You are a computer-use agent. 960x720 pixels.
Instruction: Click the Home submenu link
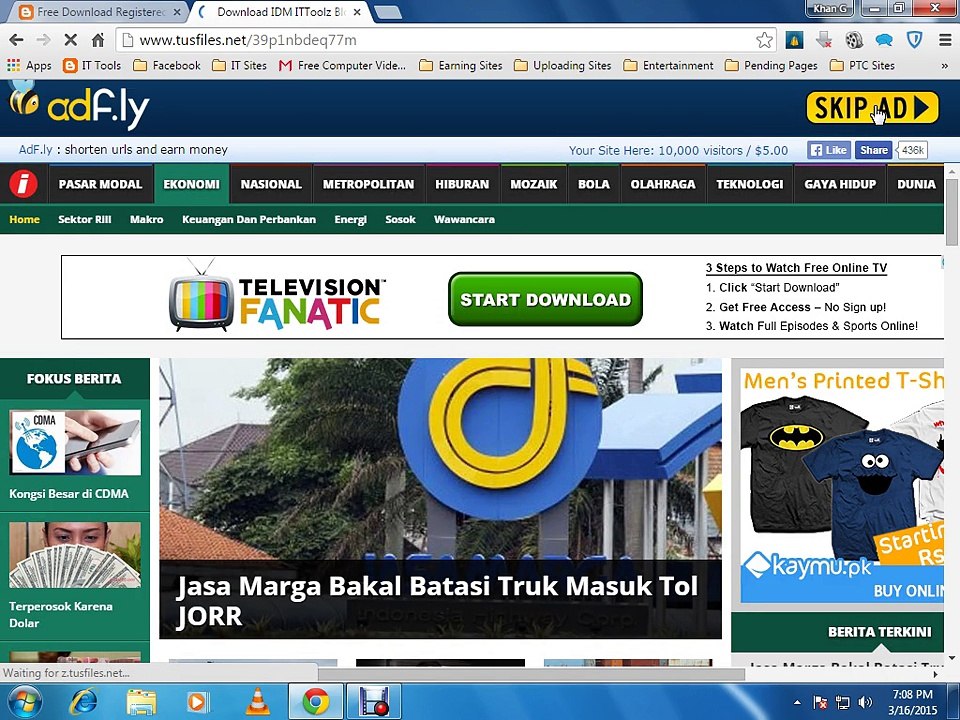pos(24,219)
